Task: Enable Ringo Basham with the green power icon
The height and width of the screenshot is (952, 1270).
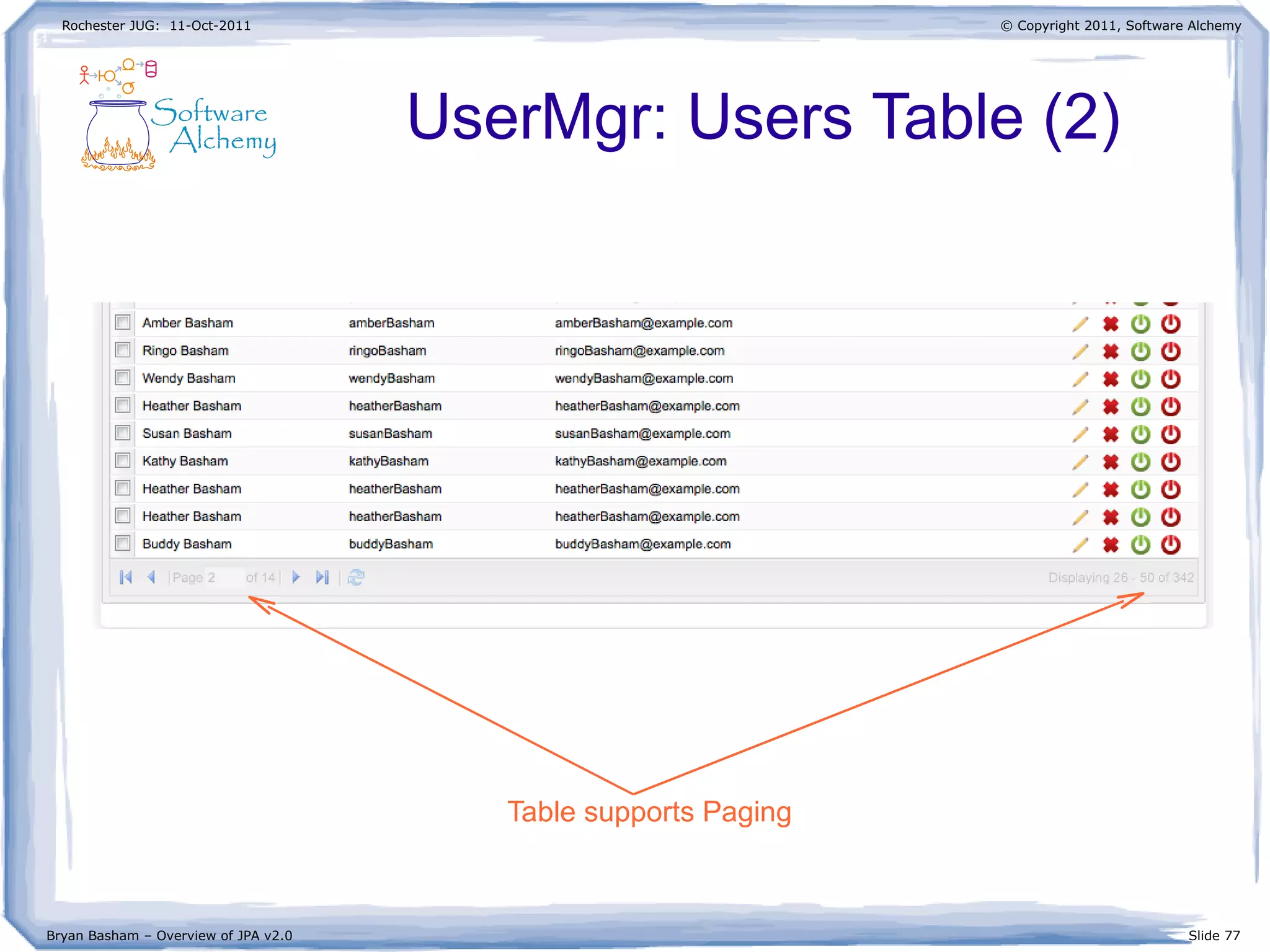Action: coord(1140,352)
